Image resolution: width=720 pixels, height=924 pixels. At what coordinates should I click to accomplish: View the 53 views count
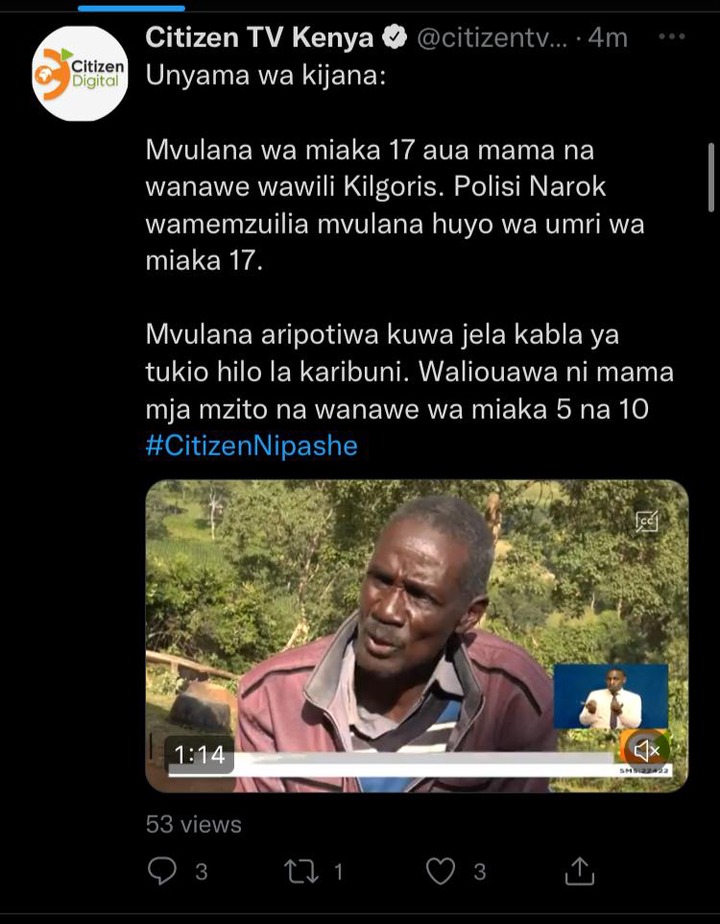point(194,824)
